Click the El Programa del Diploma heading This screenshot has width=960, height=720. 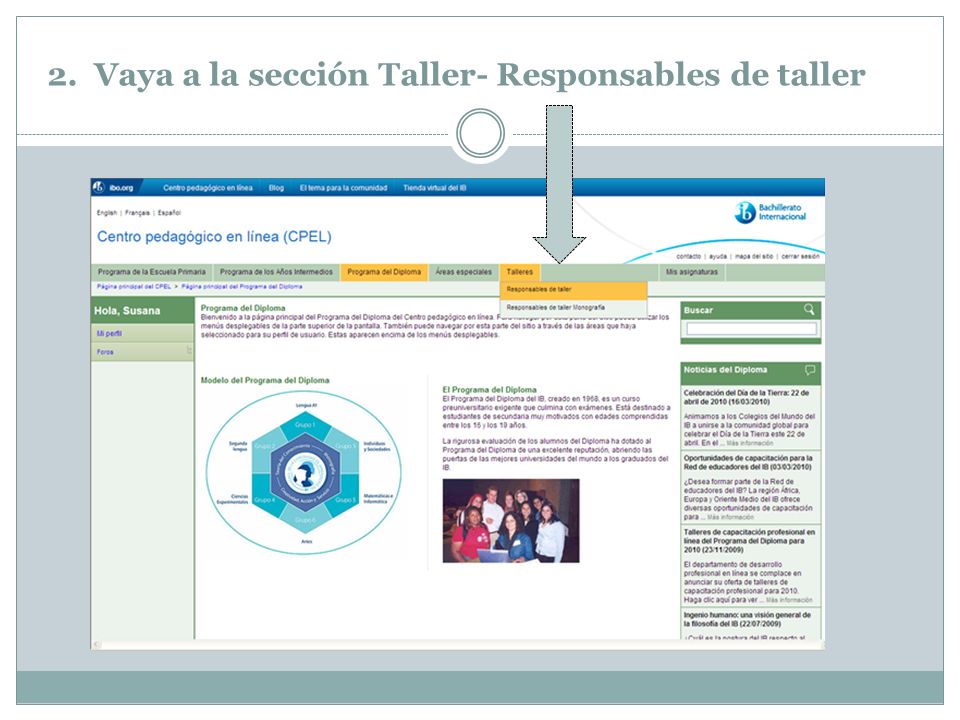tap(489, 389)
